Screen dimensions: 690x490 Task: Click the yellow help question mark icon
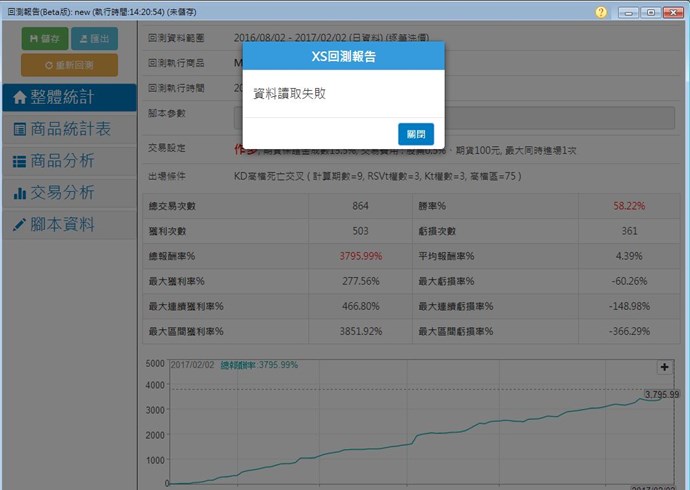click(601, 12)
